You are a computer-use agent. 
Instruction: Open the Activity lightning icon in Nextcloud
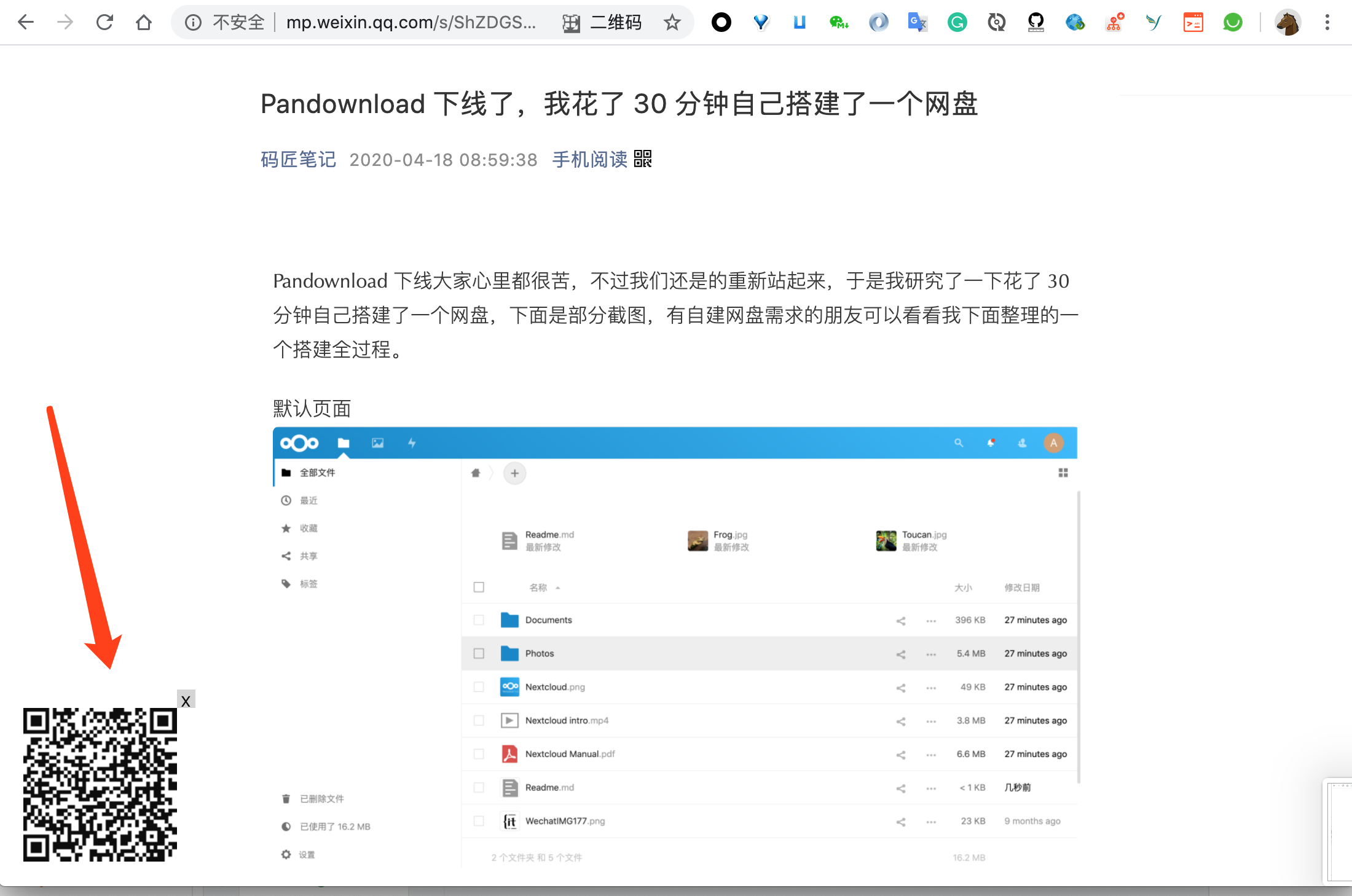pyautogui.click(x=412, y=443)
